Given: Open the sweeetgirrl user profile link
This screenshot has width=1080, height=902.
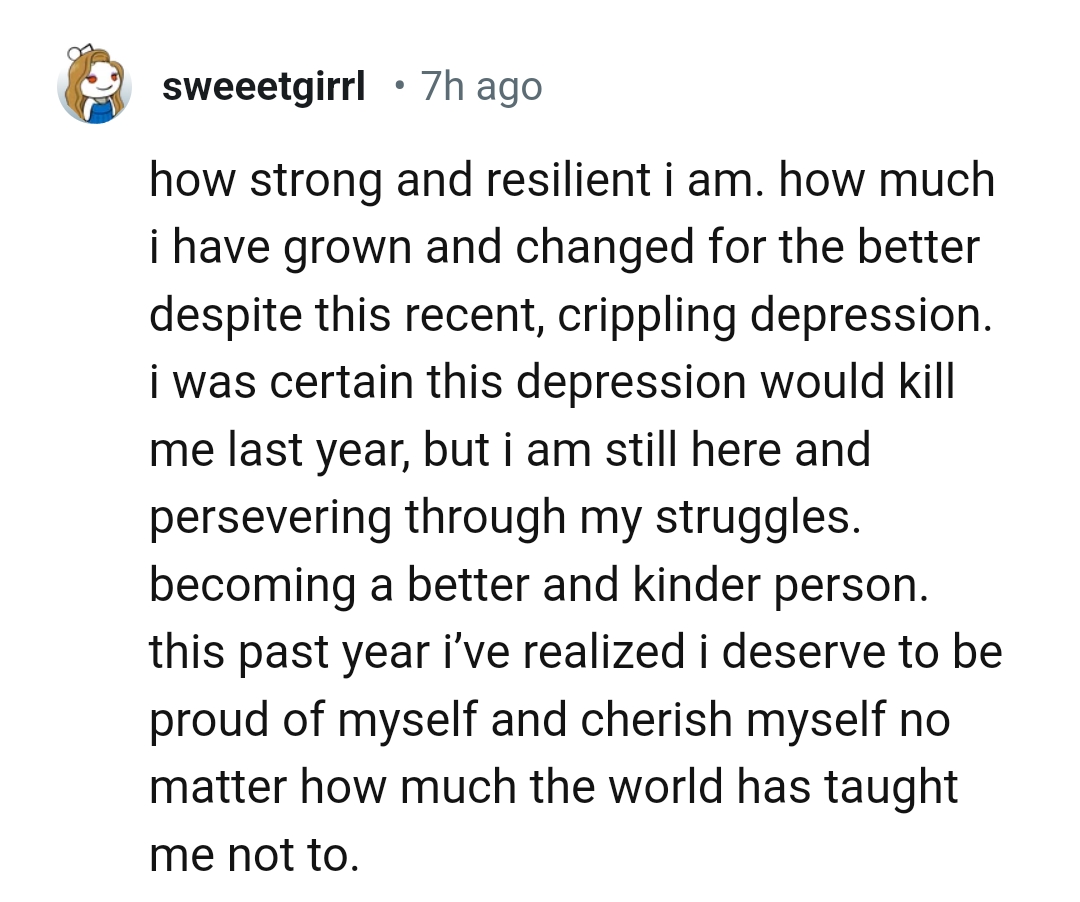Looking at the screenshot, I should coord(263,87).
